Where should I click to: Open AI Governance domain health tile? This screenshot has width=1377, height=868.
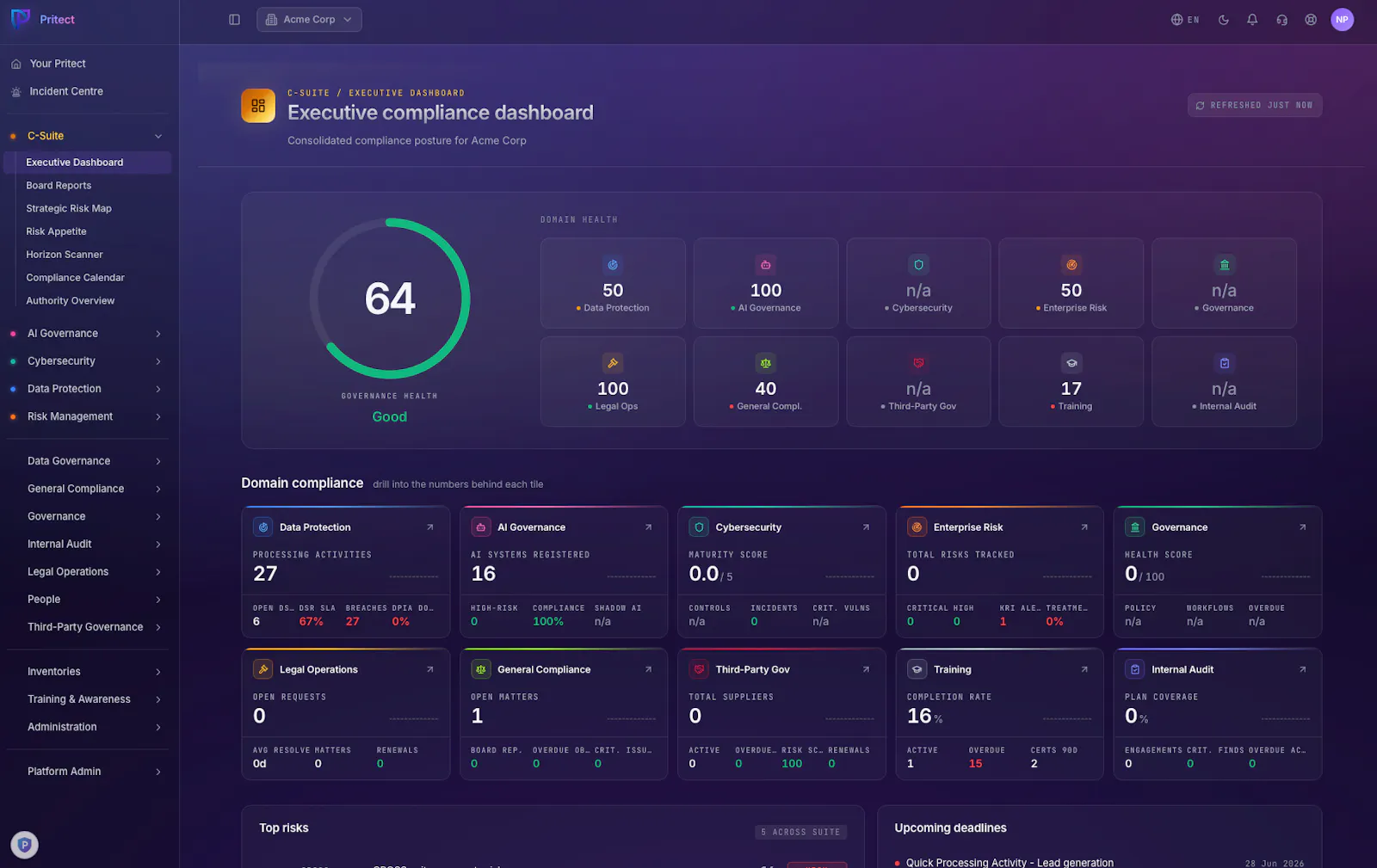click(x=766, y=283)
